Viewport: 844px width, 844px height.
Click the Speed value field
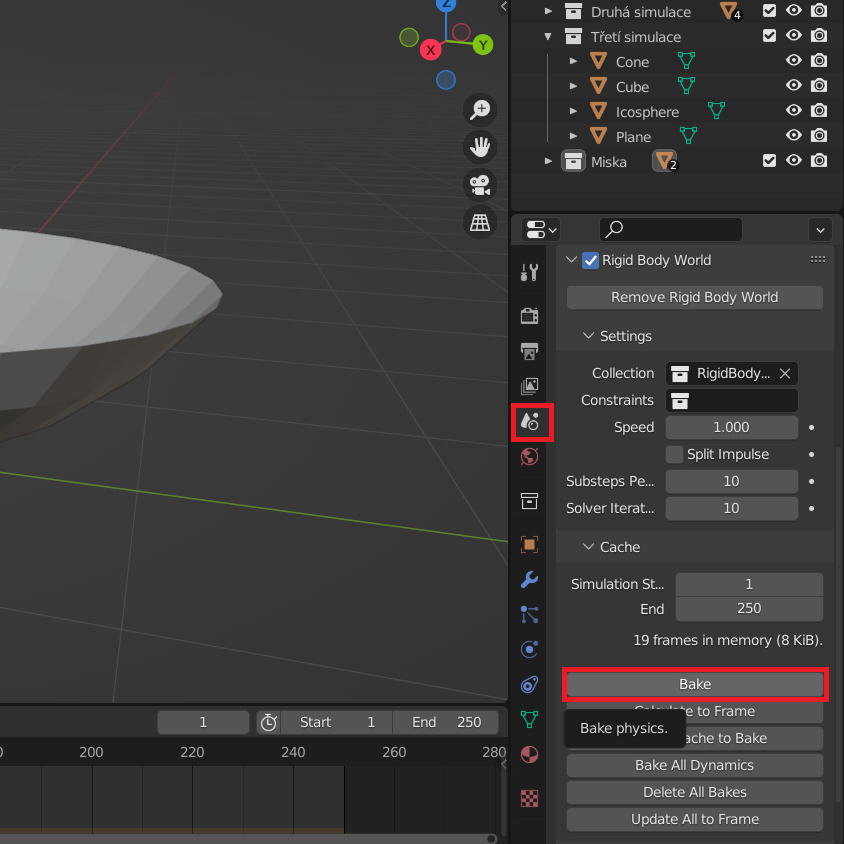(731, 427)
